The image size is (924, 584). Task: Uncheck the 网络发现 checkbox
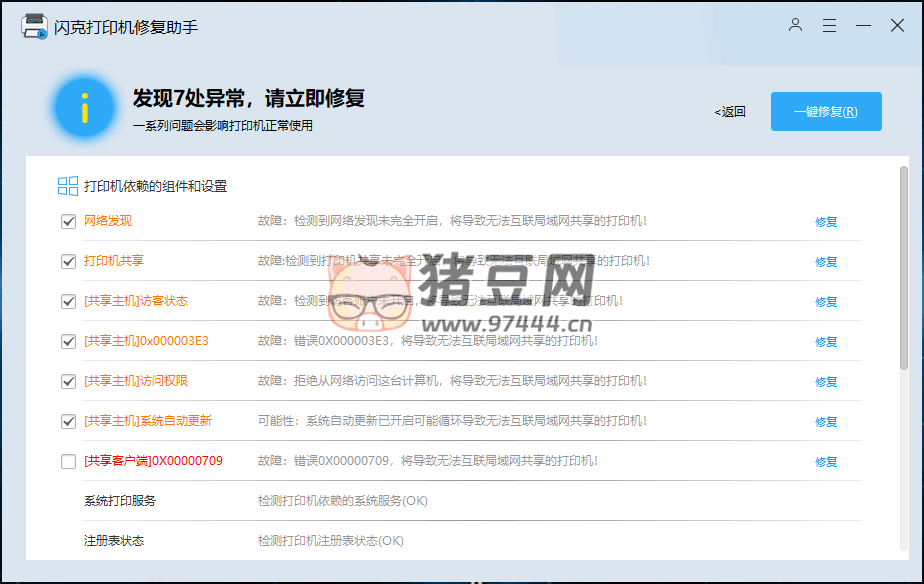(x=68, y=222)
